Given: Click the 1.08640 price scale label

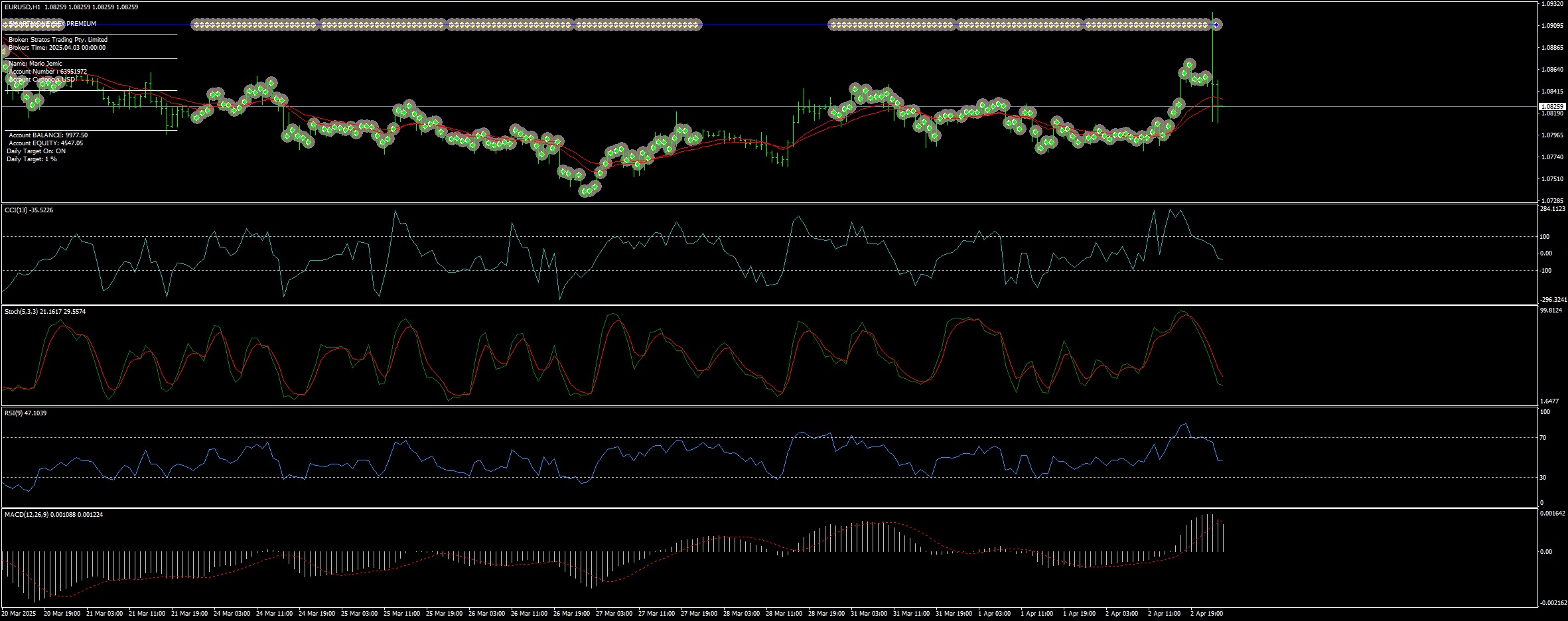Looking at the screenshot, I should 1551,70.
